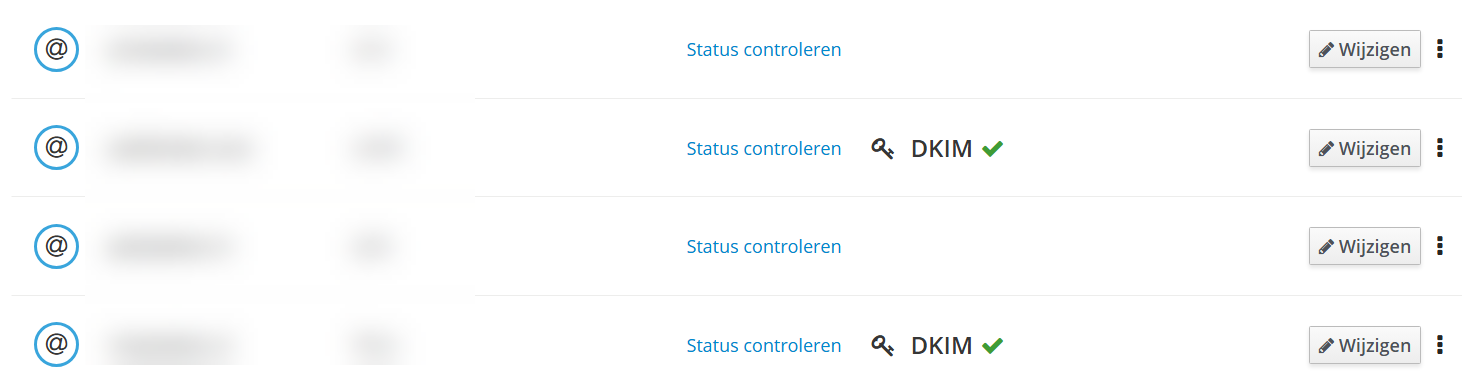
Task: Click the @ icon in the third row
Action: [x=56, y=246]
